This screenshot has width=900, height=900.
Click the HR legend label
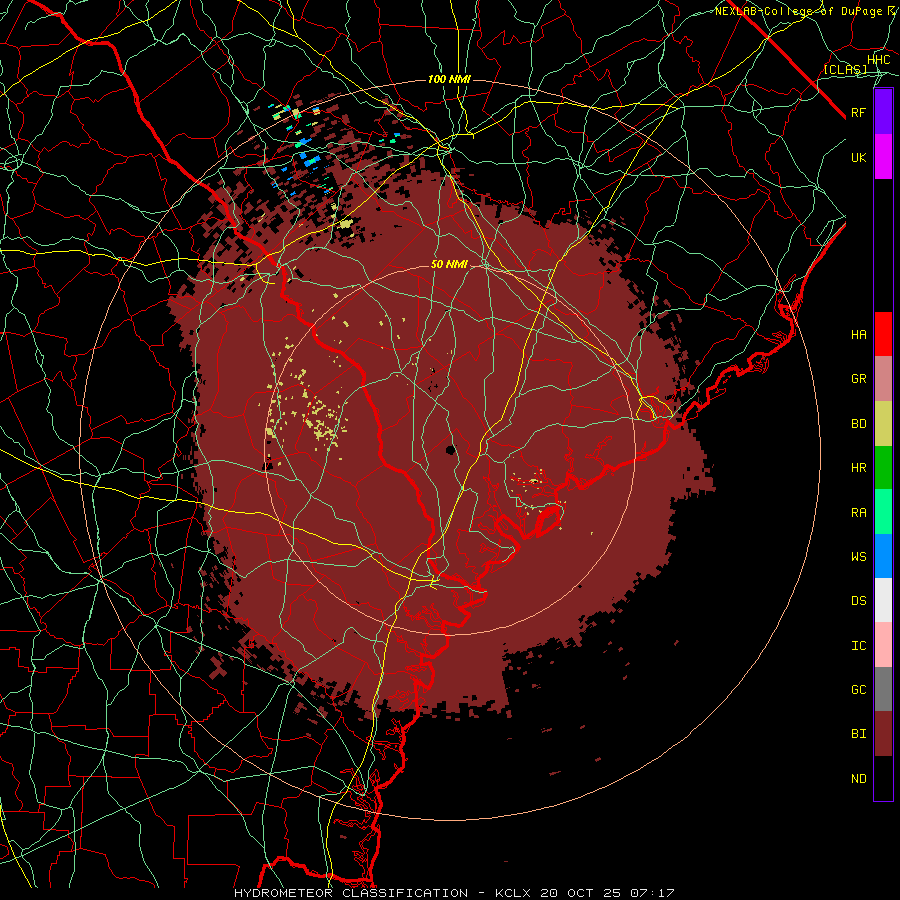coord(859,468)
